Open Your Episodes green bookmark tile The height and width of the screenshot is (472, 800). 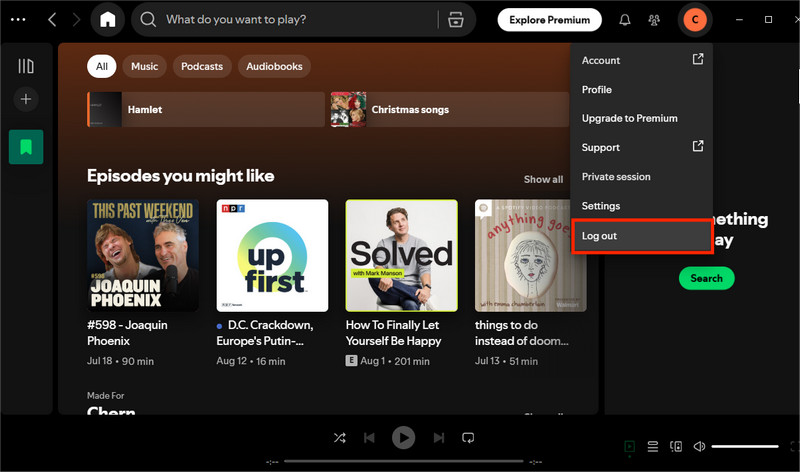[x=26, y=147]
